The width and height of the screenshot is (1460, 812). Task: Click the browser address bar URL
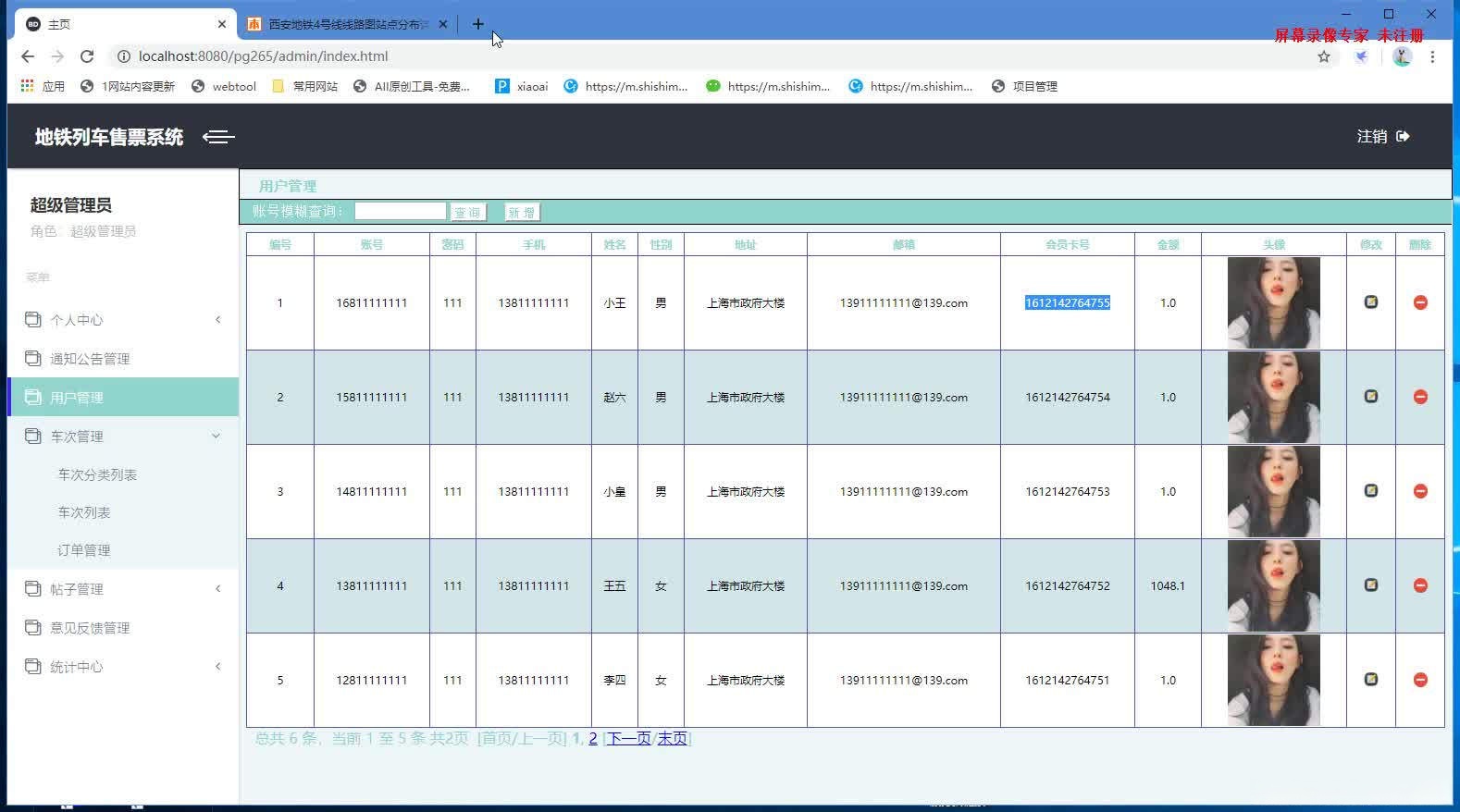coord(263,56)
